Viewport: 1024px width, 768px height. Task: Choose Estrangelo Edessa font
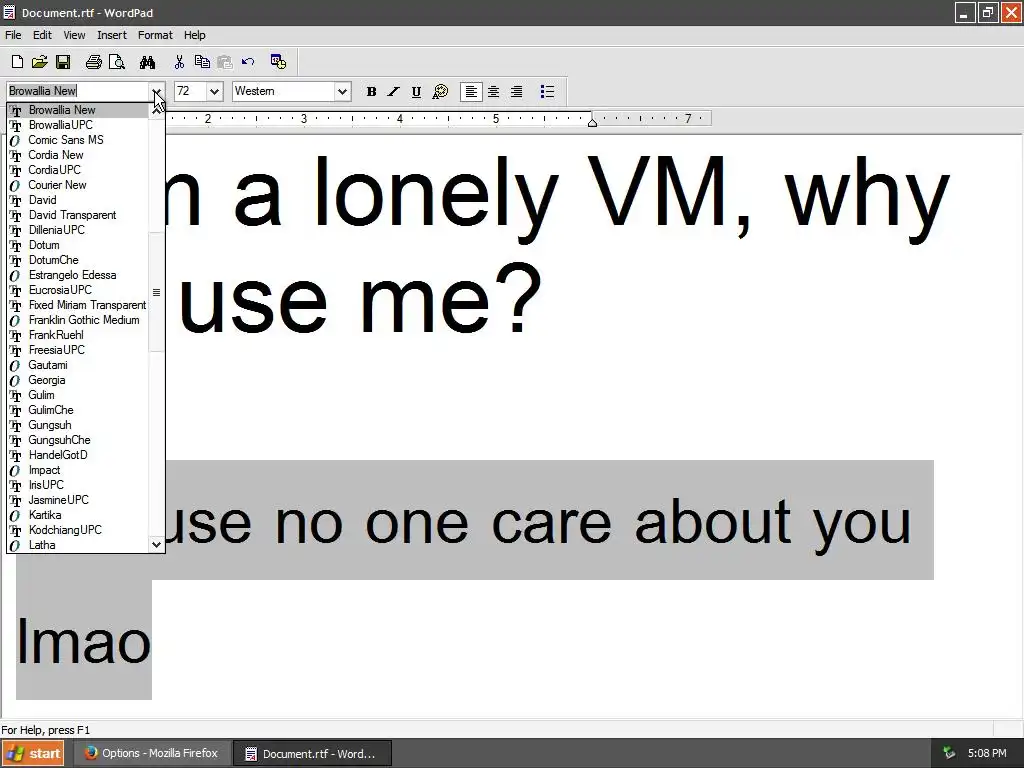[78, 275]
